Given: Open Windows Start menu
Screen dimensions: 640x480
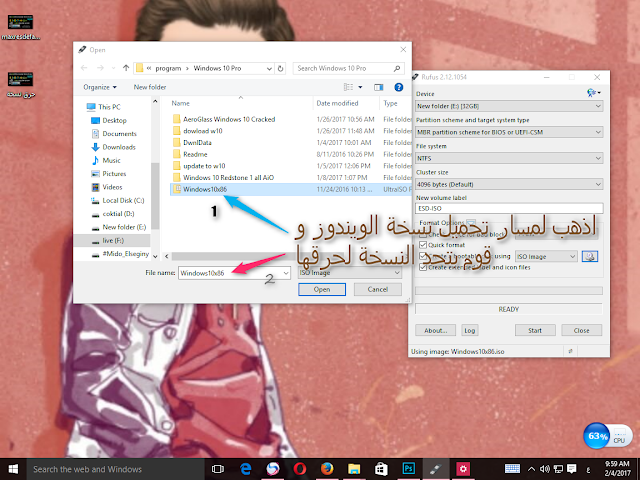Looking at the screenshot, I should coord(13,469).
